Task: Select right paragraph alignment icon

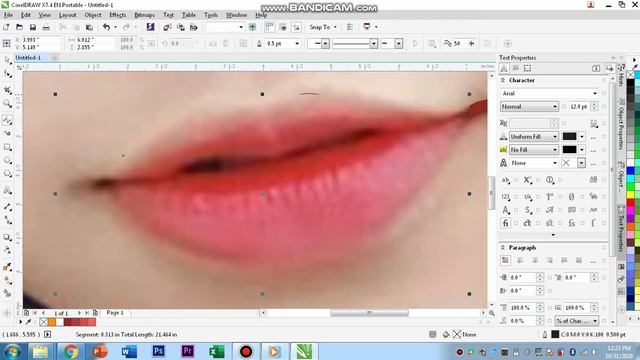Action: point(550,260)
